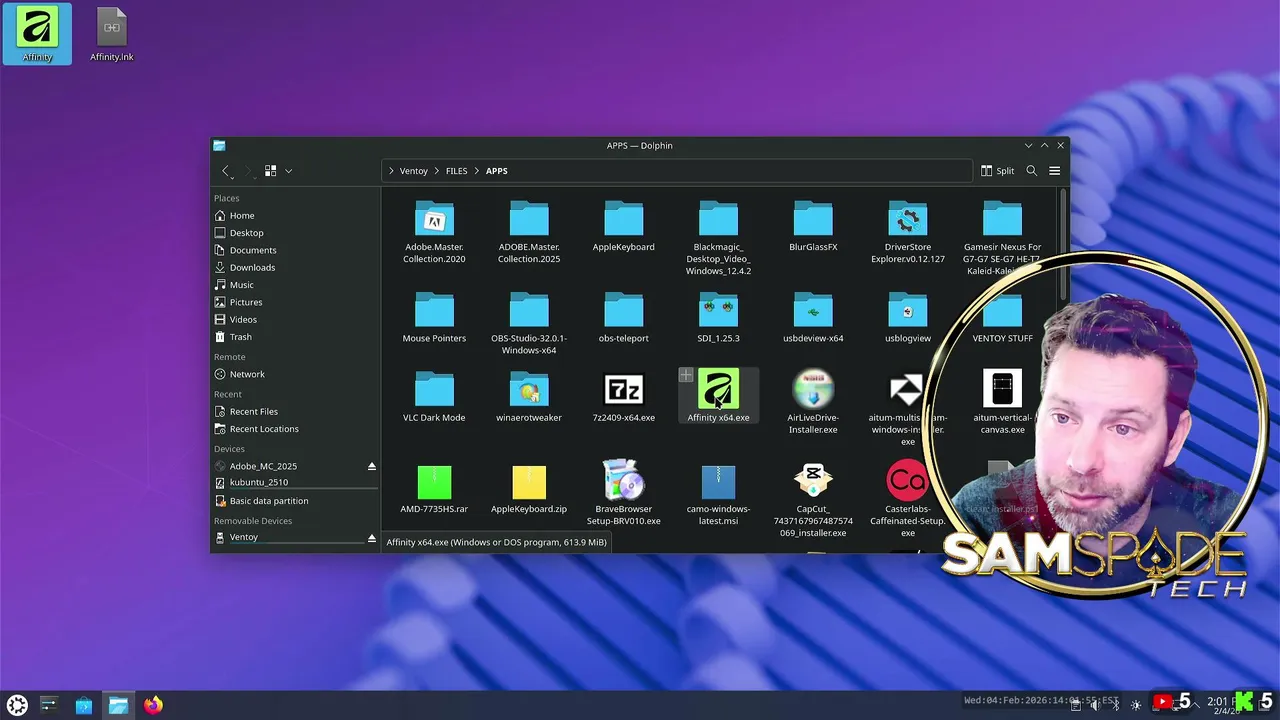Switch to icons view mode button

[x=270, y=171]
